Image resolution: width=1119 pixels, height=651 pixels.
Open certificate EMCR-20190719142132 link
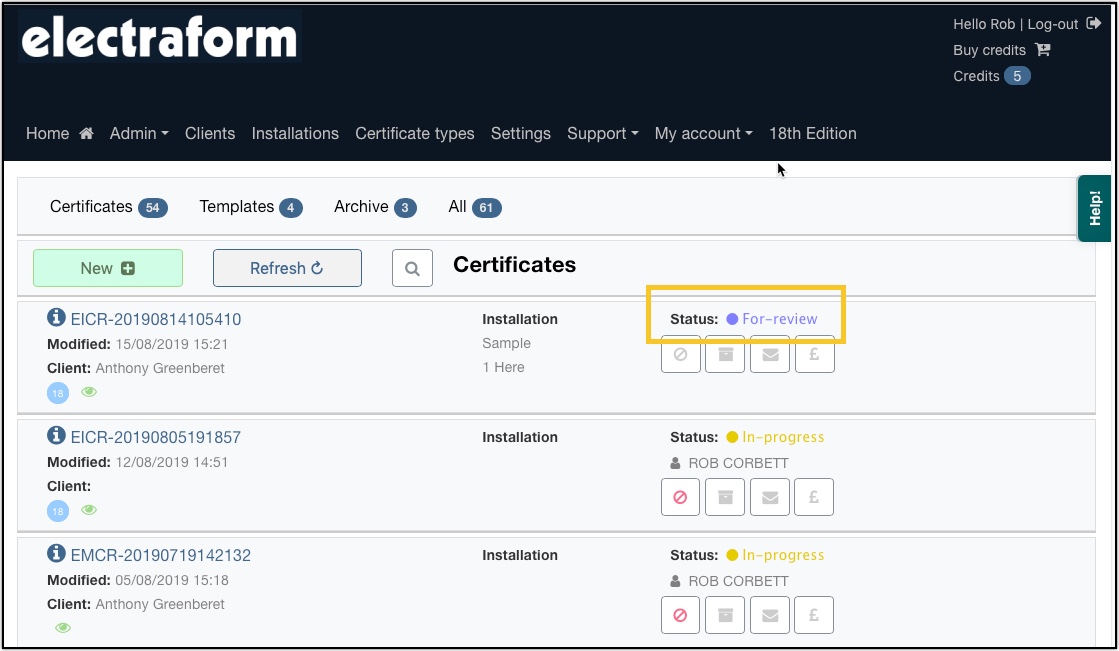coord(161,555)
